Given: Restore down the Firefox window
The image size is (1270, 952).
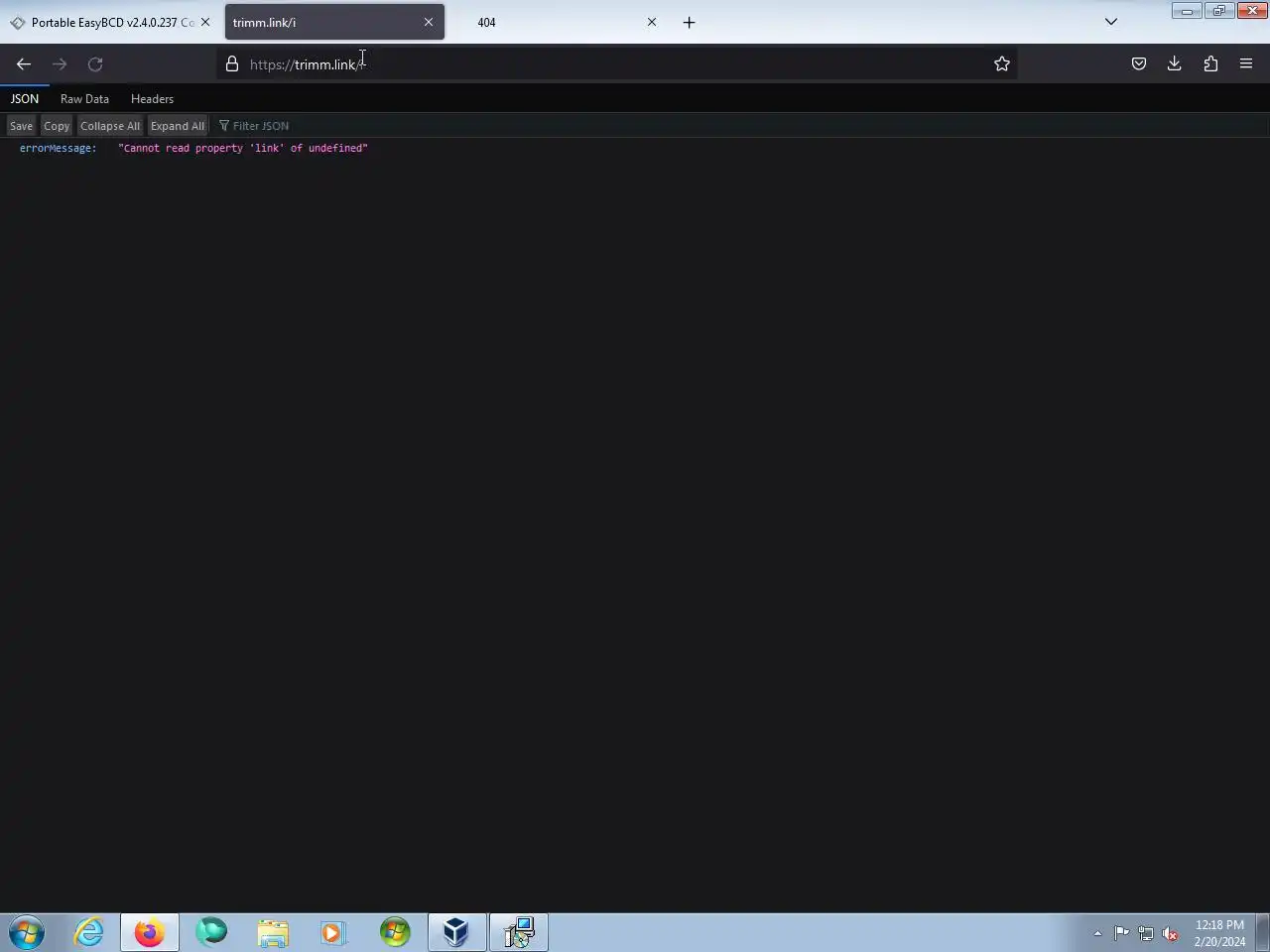Looking at the screenshot, I should pyautogui.click(x=1219, y=11).
